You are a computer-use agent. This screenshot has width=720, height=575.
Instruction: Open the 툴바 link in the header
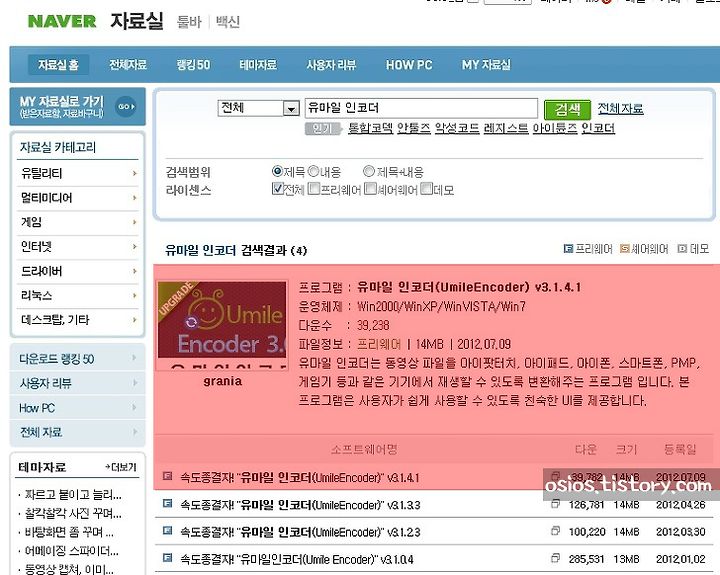189,22
